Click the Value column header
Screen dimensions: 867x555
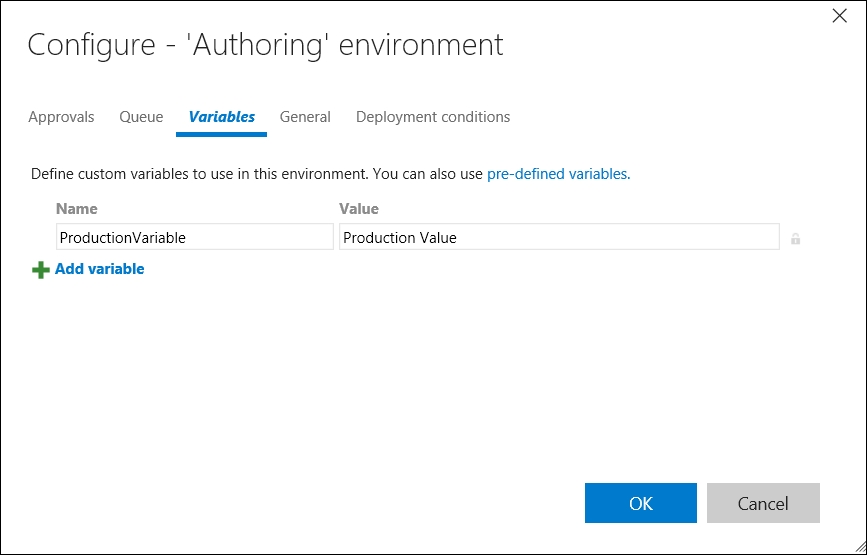click(359, 209)
